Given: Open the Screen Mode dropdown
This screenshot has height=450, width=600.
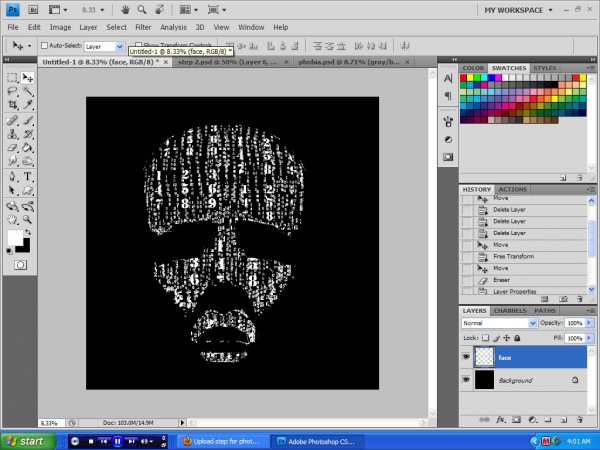Looking at the screenshot, I should (217, 10).
